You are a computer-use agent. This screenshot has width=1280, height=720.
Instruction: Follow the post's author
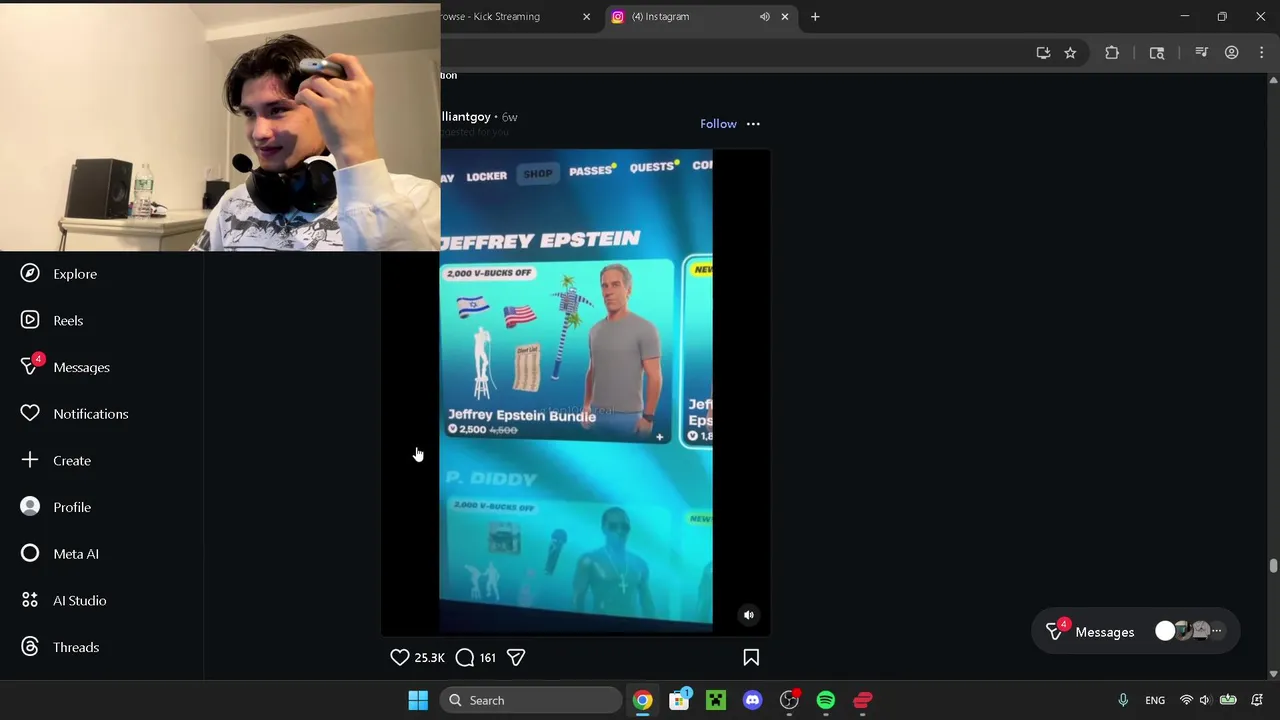point(718,124)
